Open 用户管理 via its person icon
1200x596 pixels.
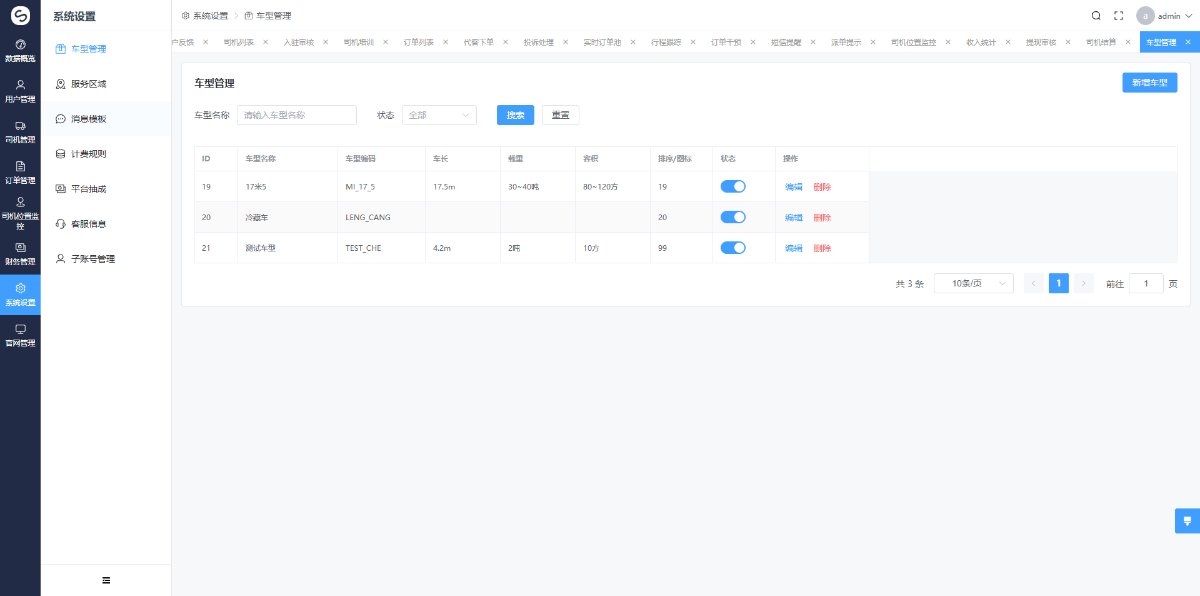tap(20, 85)
